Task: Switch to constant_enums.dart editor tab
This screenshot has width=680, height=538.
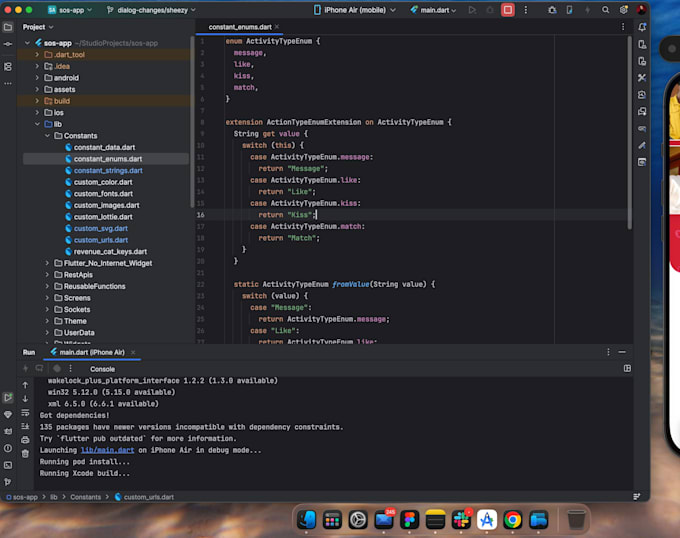Action: [x=240, y=27]
